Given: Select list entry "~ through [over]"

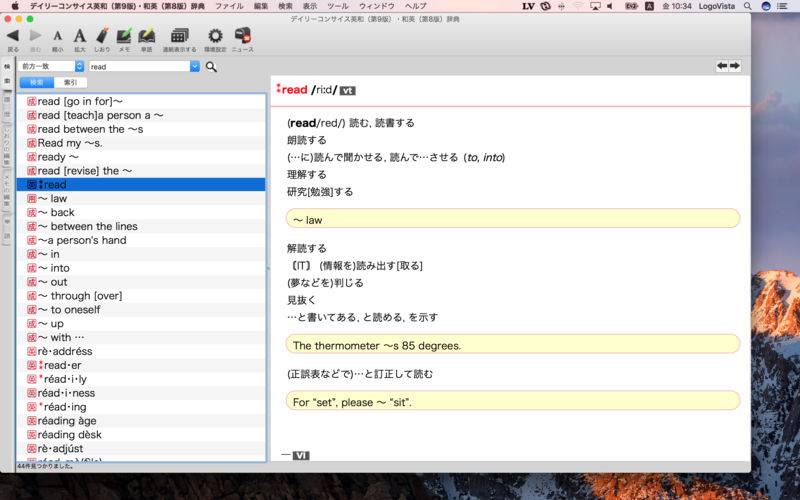Looking at the screenshot, I should 141,295.
